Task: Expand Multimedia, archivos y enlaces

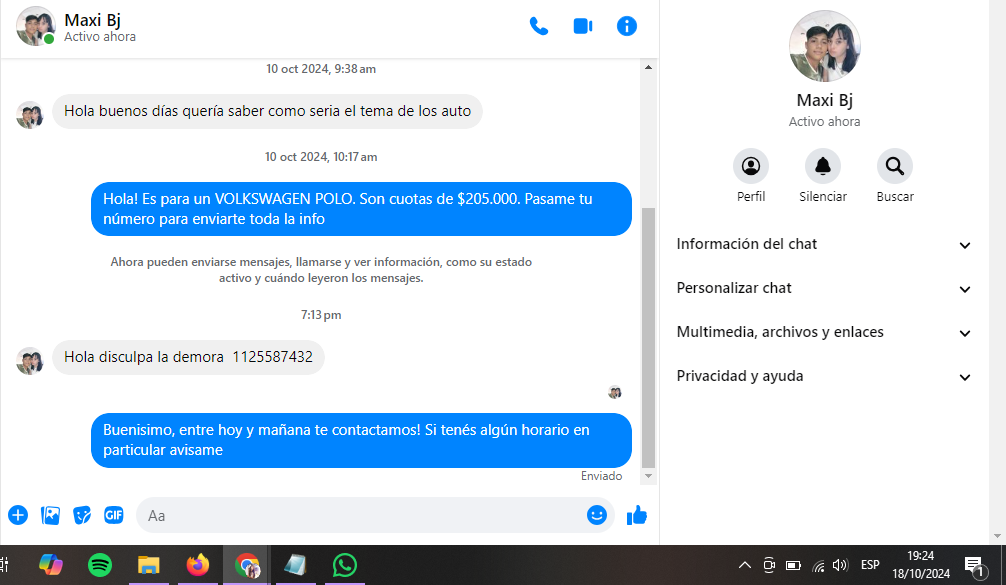Action: pyautogui.click(x=824, y=333)
